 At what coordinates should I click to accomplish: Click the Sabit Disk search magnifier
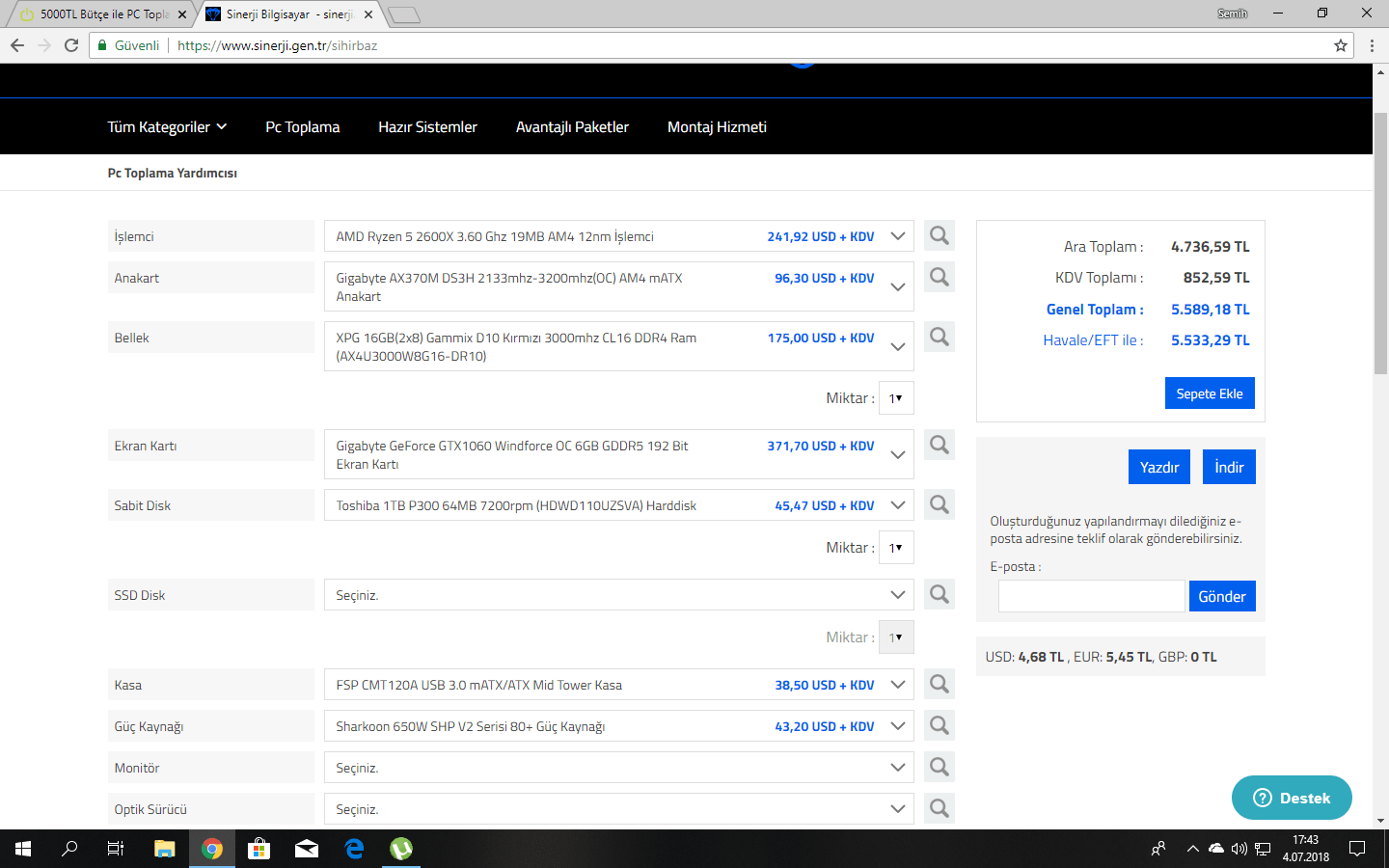940,504
